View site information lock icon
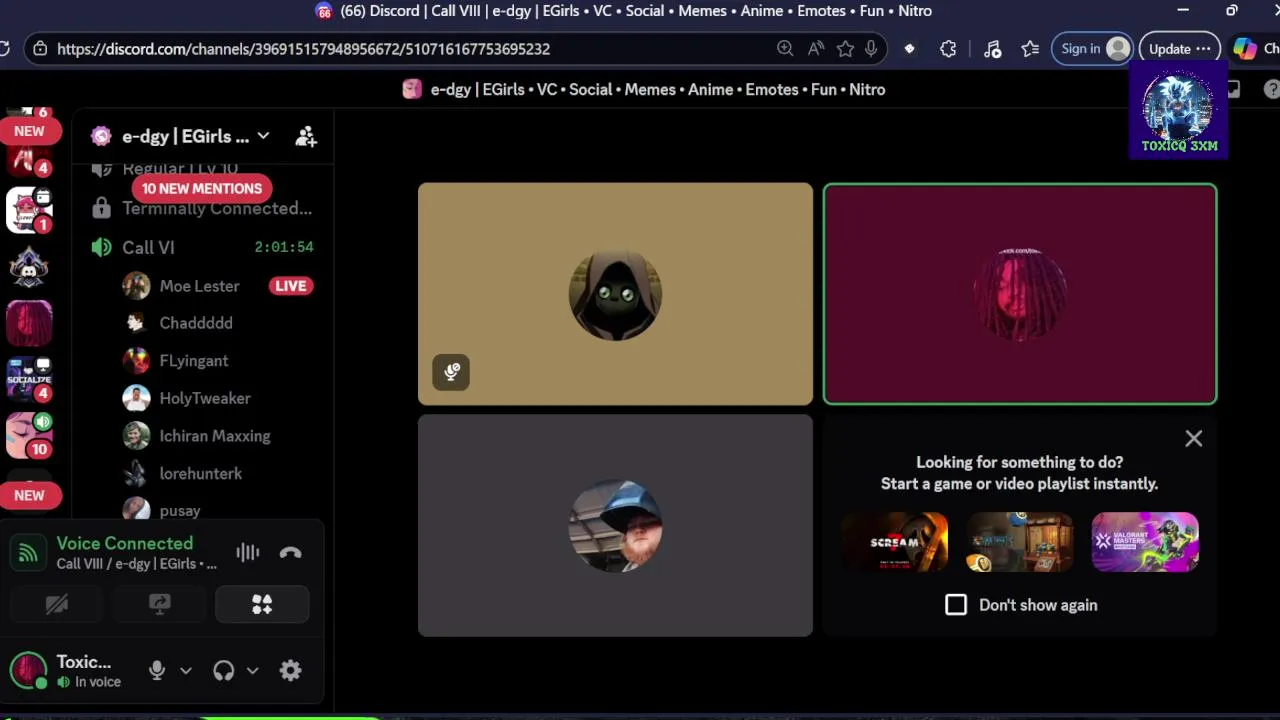Image resolution: width=1280 pixels, height=720 pixels. point(39,49)
